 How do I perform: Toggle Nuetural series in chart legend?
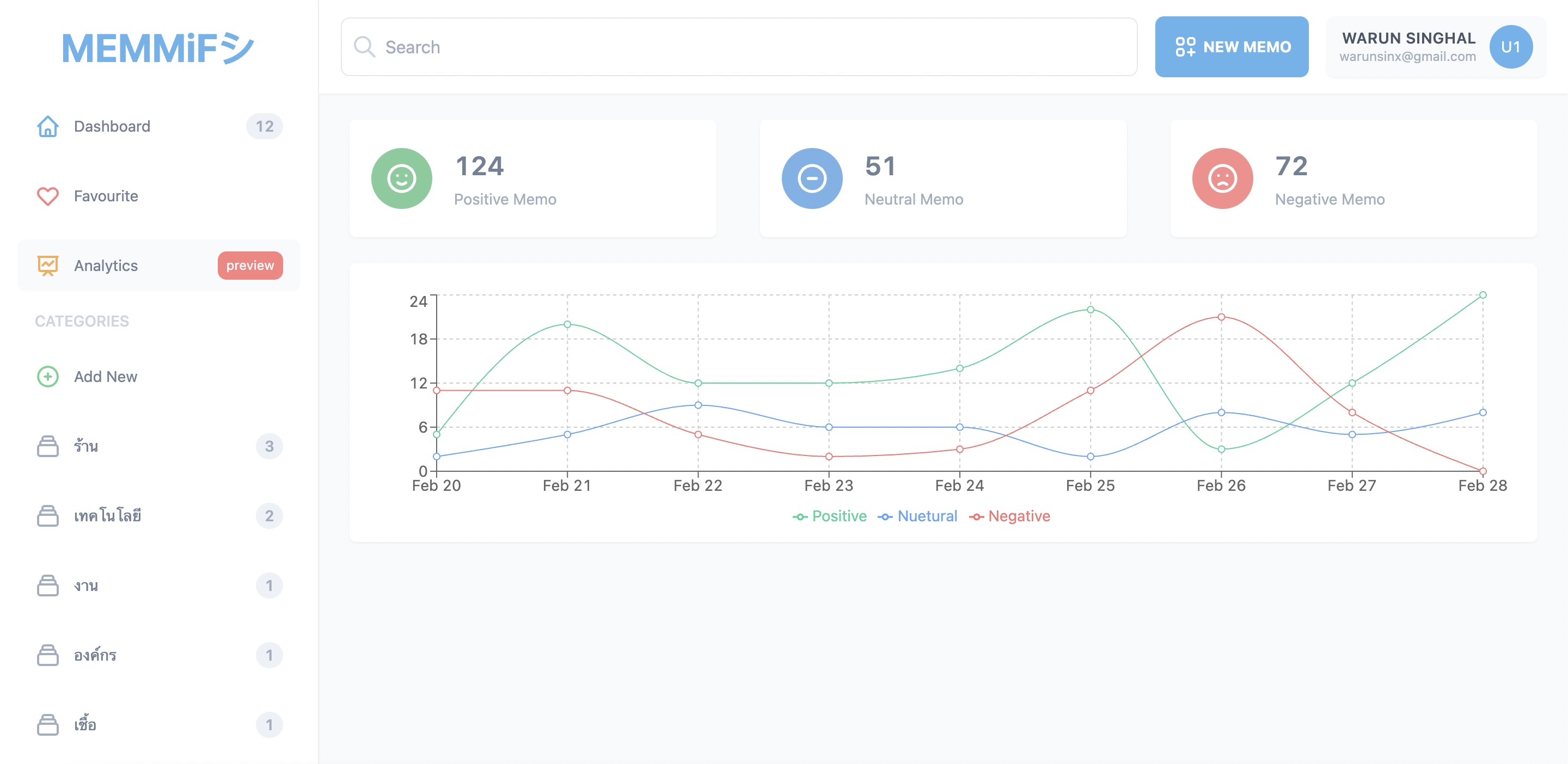(x=917, y=516)
